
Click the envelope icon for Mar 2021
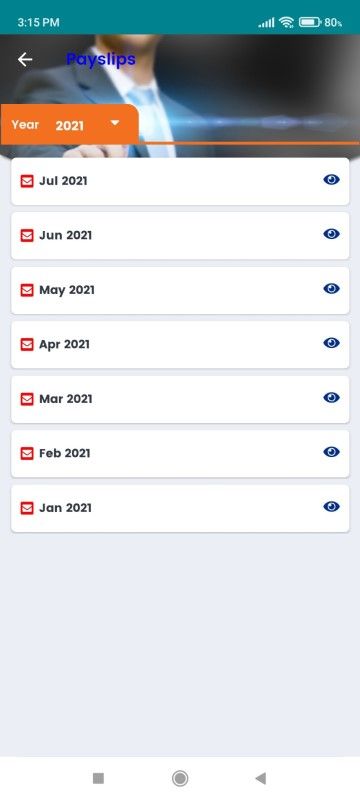pos(27,399)
